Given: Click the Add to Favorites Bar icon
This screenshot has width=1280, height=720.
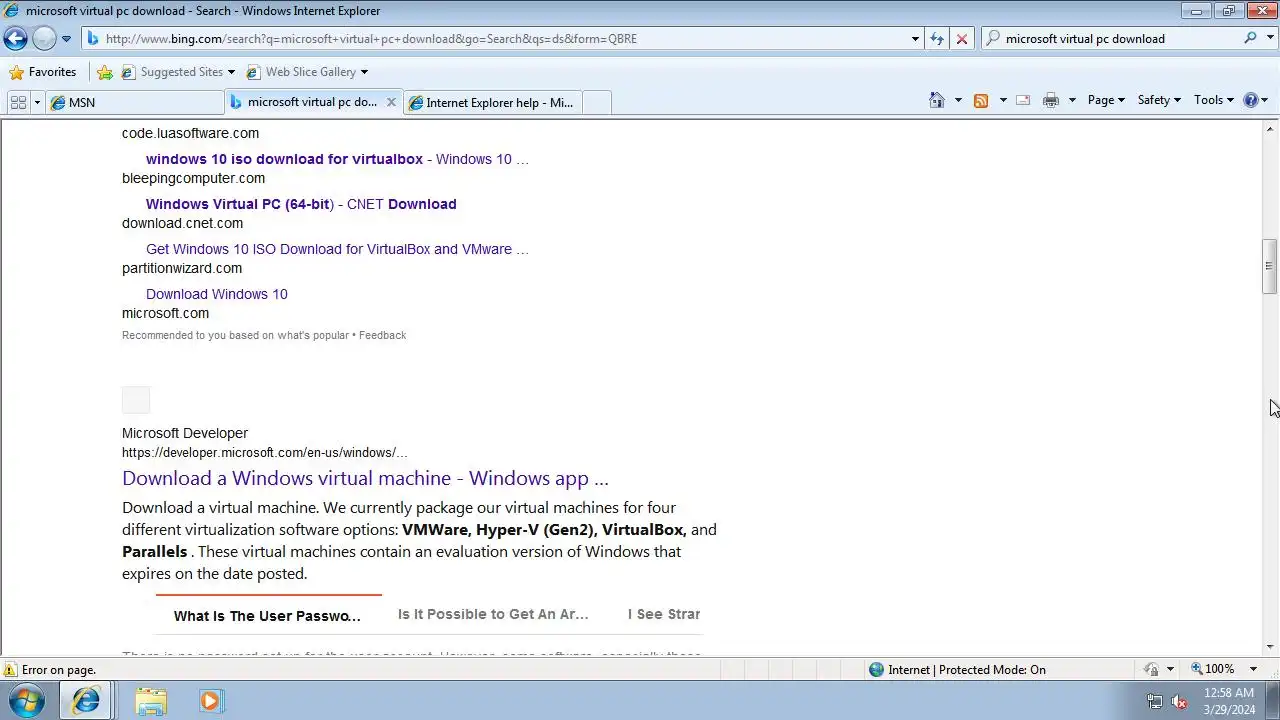Looking at the screenshot, I should (105, 72).
